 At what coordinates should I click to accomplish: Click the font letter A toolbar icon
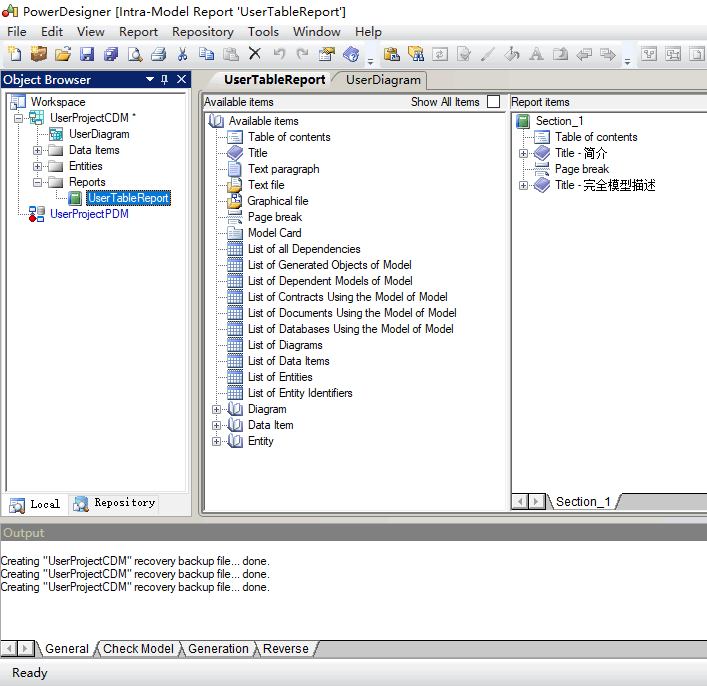tap(536, 54)
